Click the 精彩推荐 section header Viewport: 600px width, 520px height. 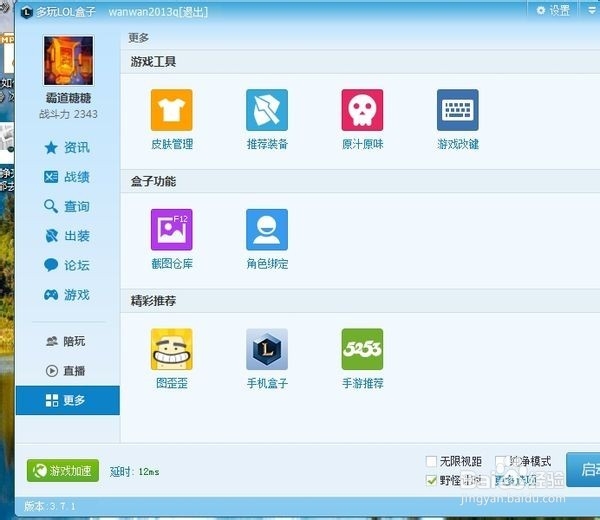[153, 301]
